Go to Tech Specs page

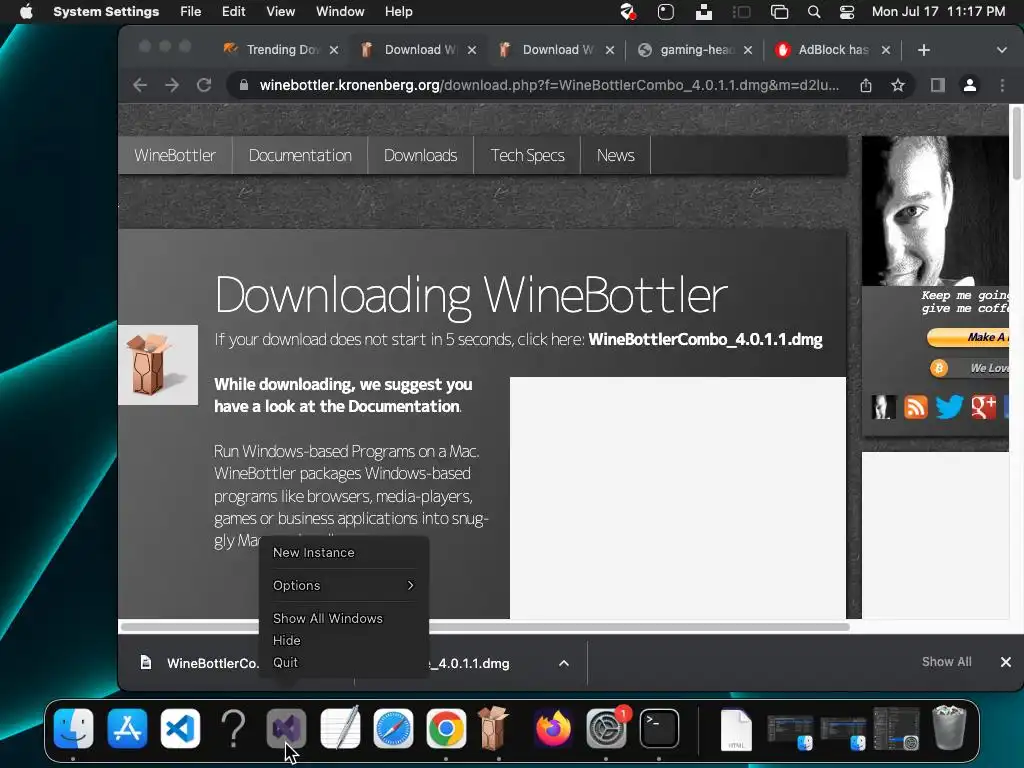pos(528,155)
